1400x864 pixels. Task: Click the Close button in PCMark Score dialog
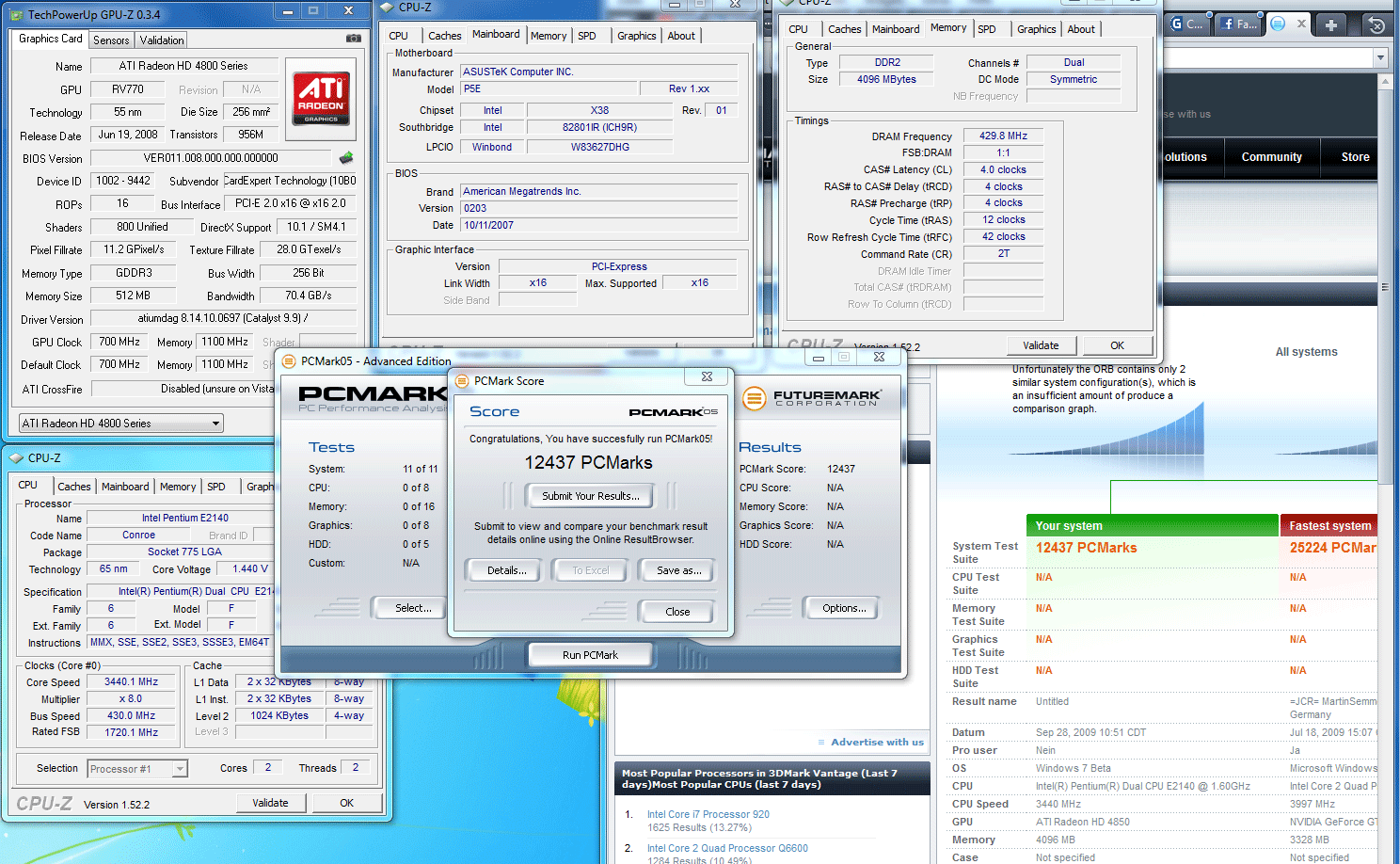(677, 612)
